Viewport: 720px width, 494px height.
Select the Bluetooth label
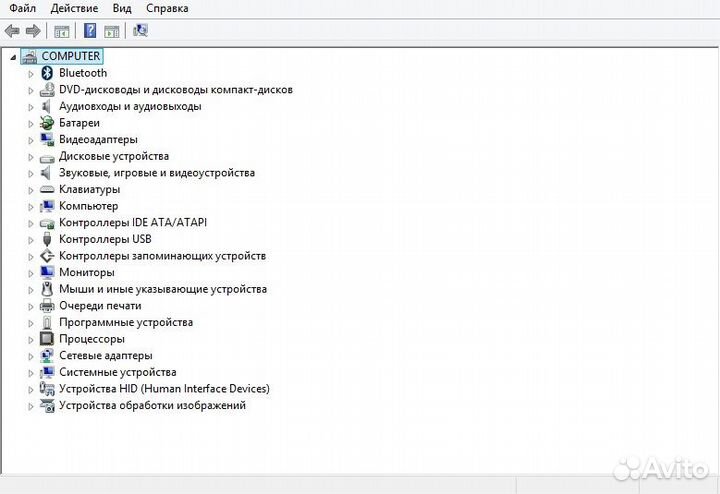(x=83, y=73)
